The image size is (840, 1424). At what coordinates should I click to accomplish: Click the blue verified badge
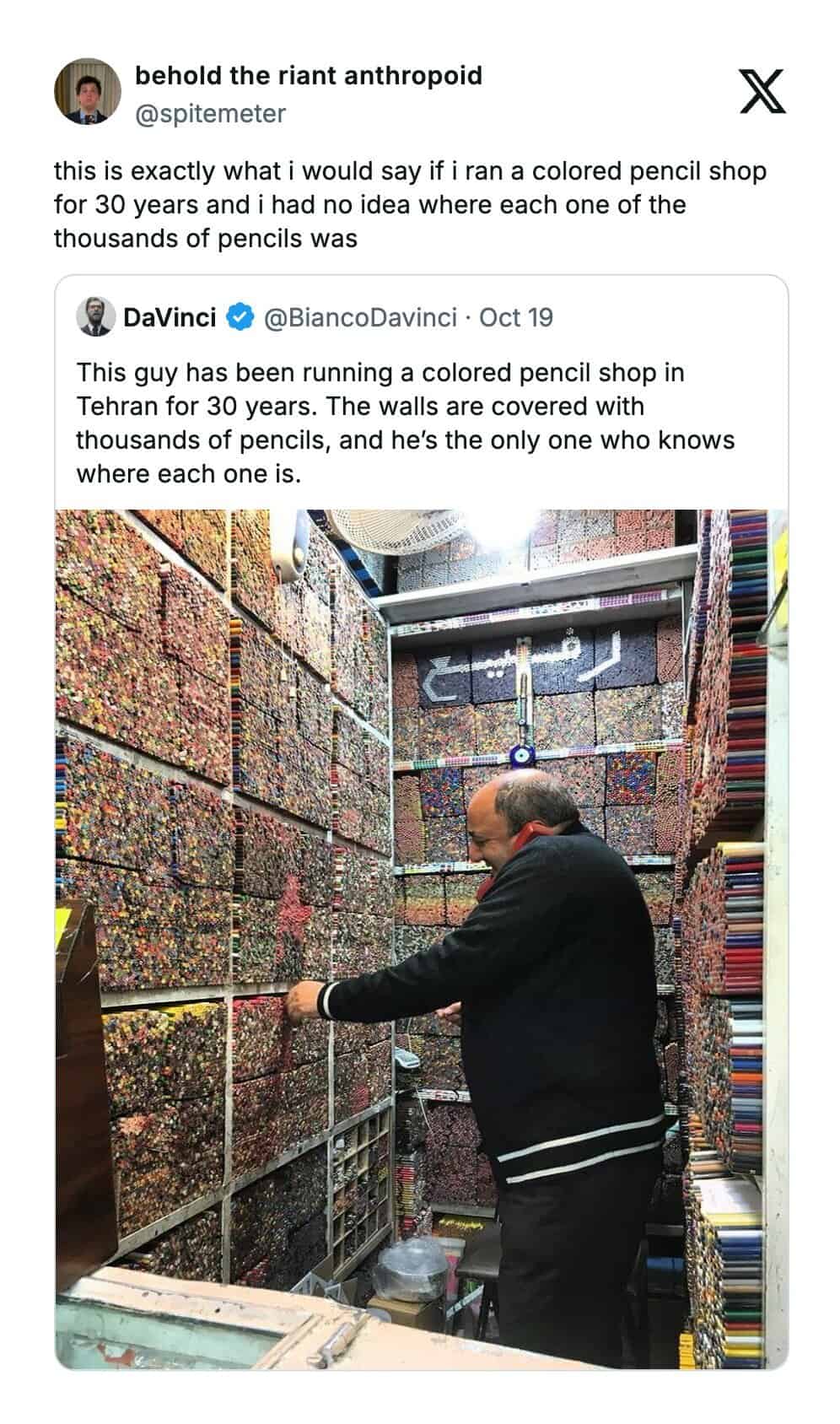tap(240, 317)
